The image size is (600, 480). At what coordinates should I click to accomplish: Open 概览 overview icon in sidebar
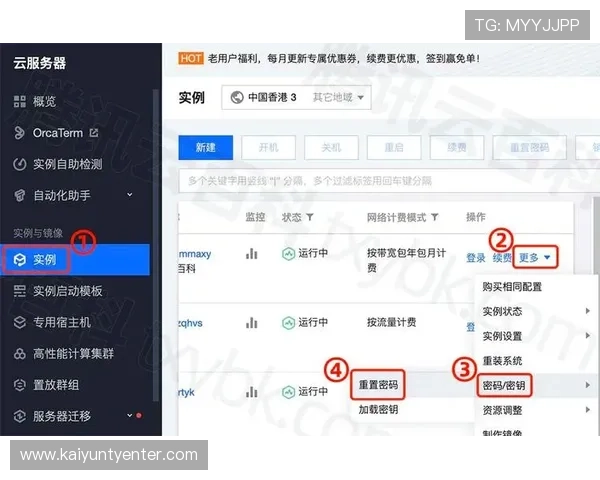(20, 101)
